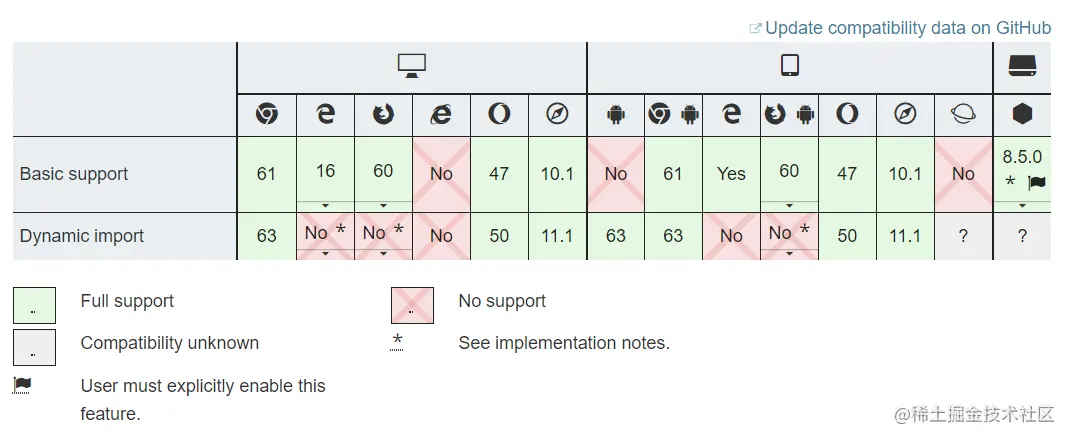The width and height of the screenshot is (1070, 440).
Task: Click the desktop Edge browser icon
Action: [325, 114]
